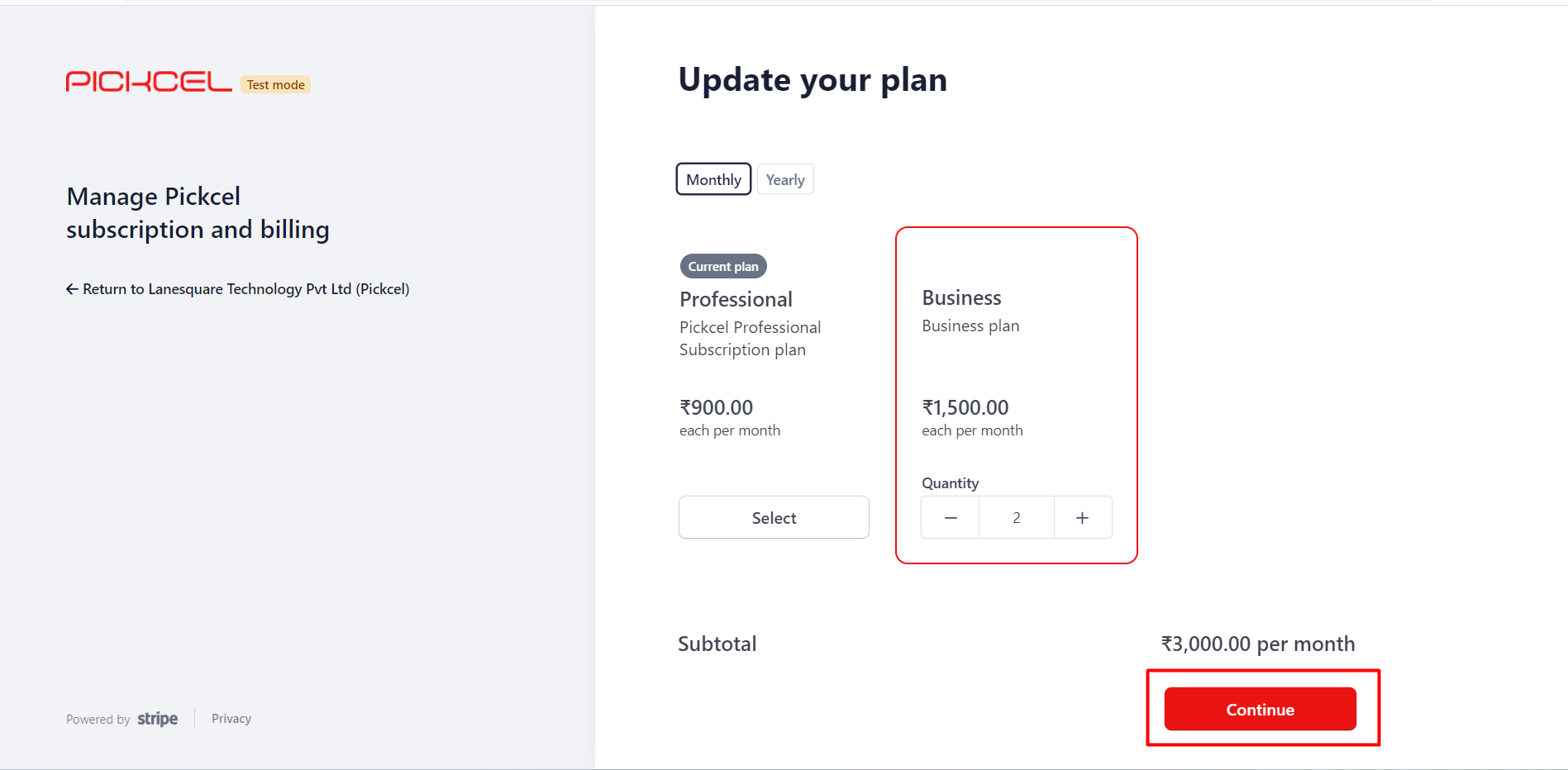Click the ₹900.00 Professional price
The height and width of the screenshot is (770, 1568).
716,408
